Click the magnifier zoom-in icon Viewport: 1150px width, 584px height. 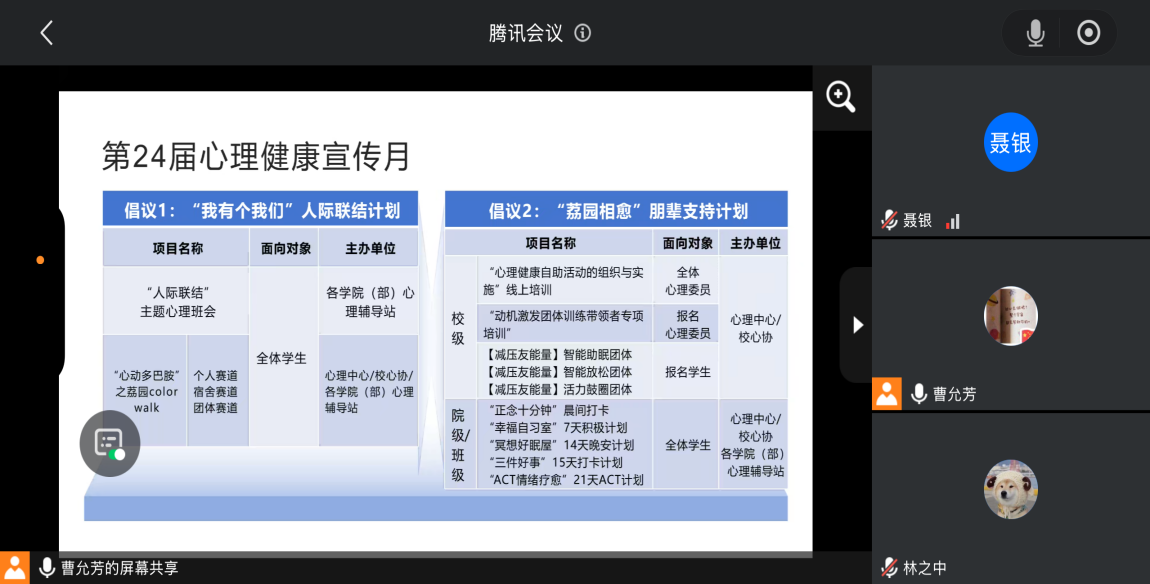[840, 97]
